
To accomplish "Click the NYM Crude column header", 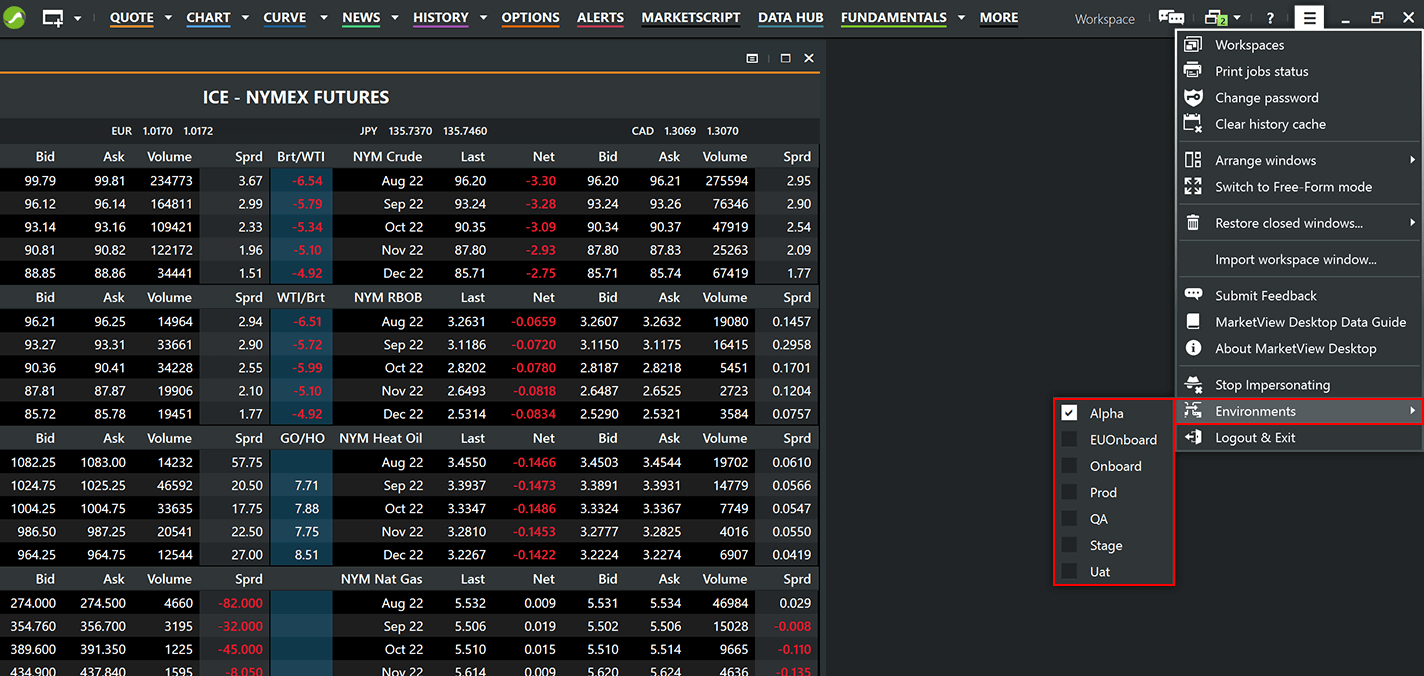I will click(x=387, y=156).
